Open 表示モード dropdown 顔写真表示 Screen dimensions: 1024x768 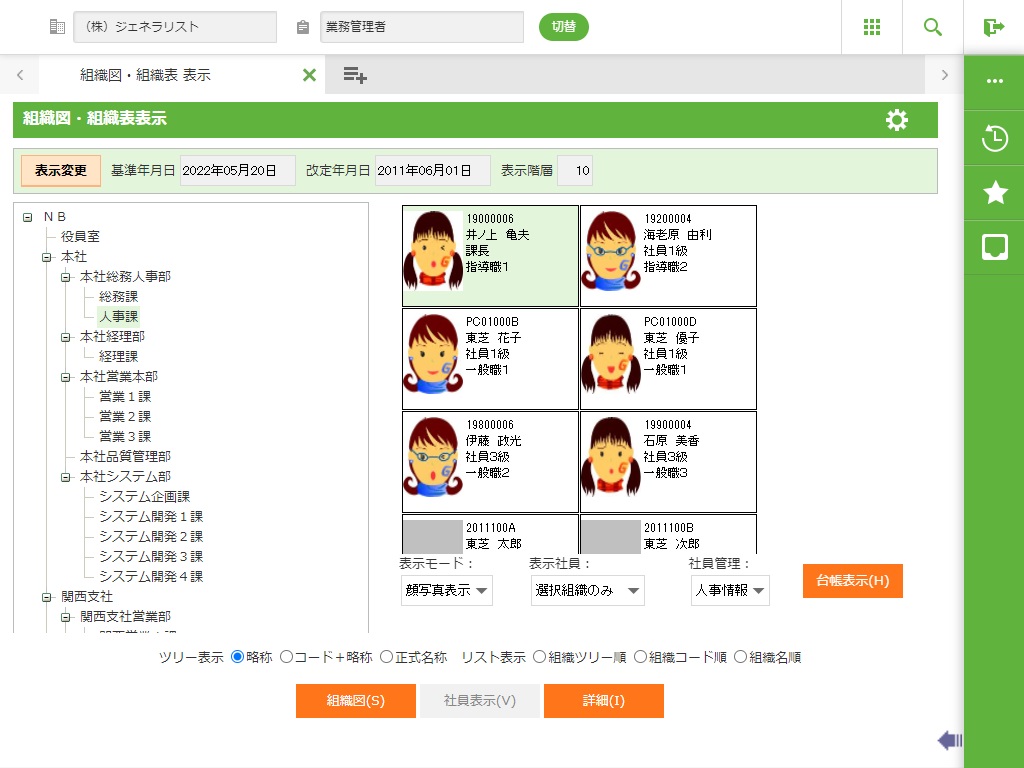447,590
